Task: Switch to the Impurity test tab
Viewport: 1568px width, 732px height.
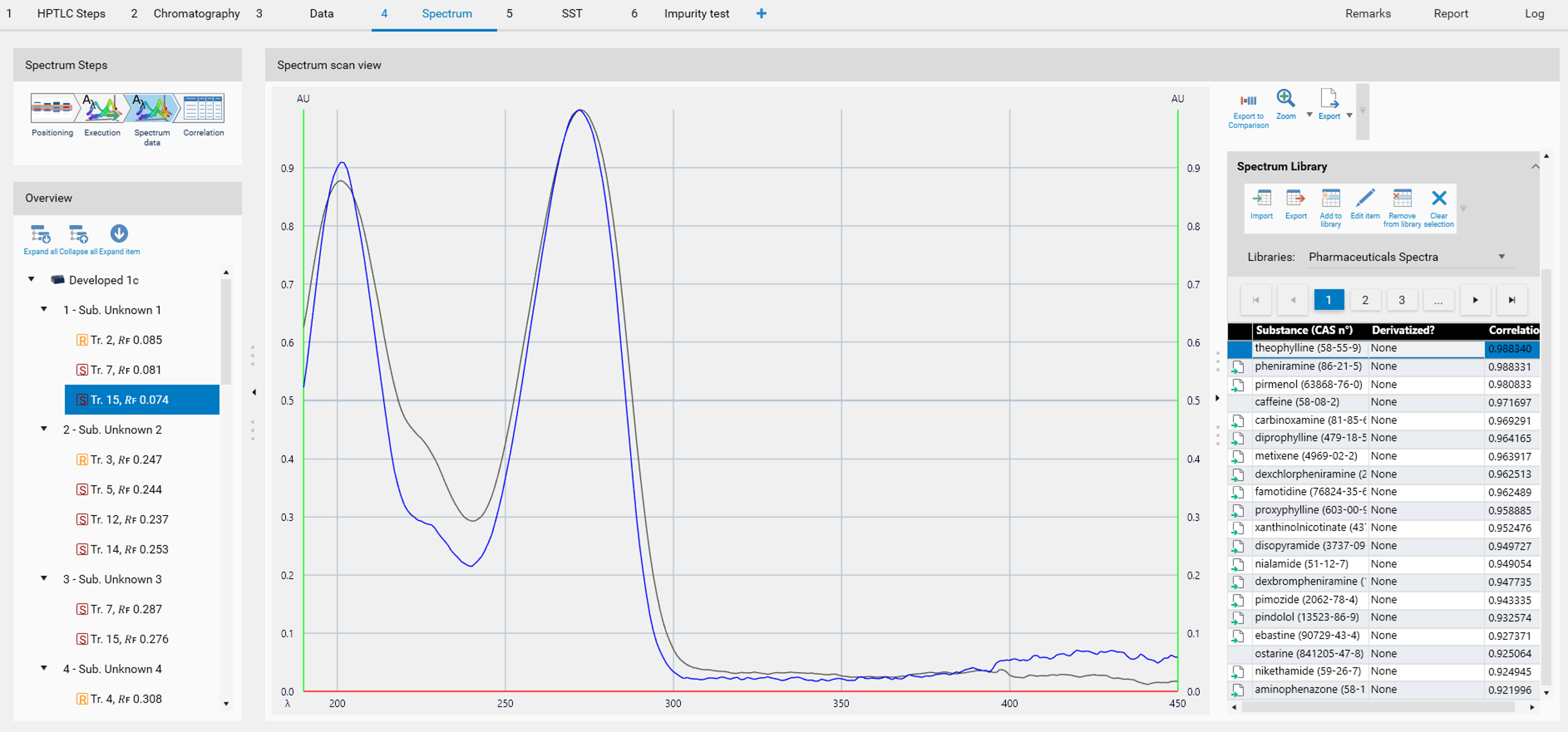Action: (696, 13)
